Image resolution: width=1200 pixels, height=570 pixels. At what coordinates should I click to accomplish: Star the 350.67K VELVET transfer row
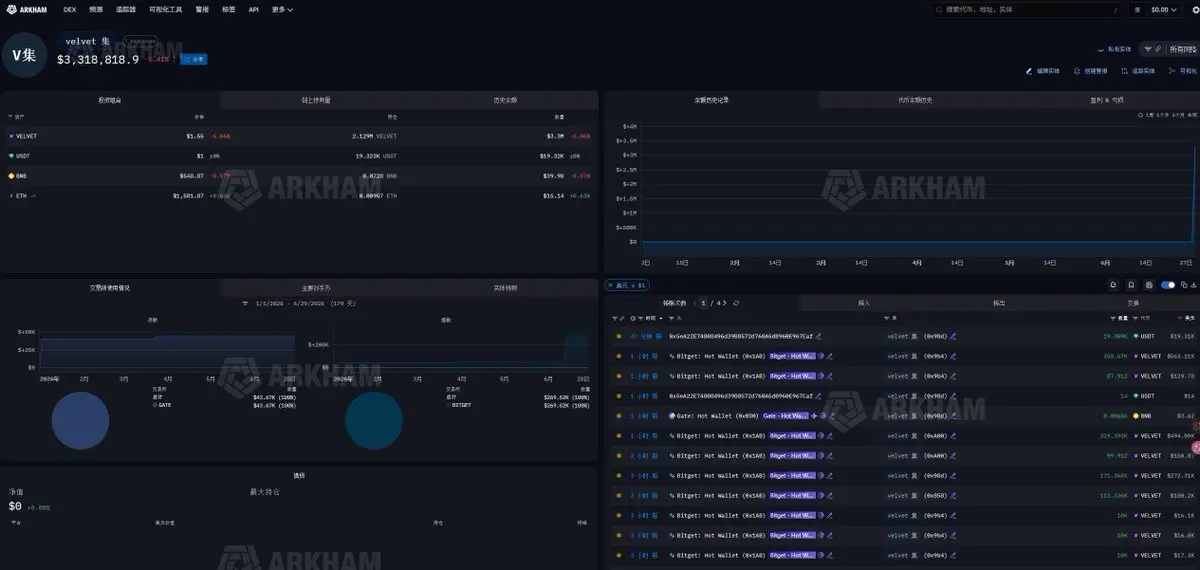point(619,355)
